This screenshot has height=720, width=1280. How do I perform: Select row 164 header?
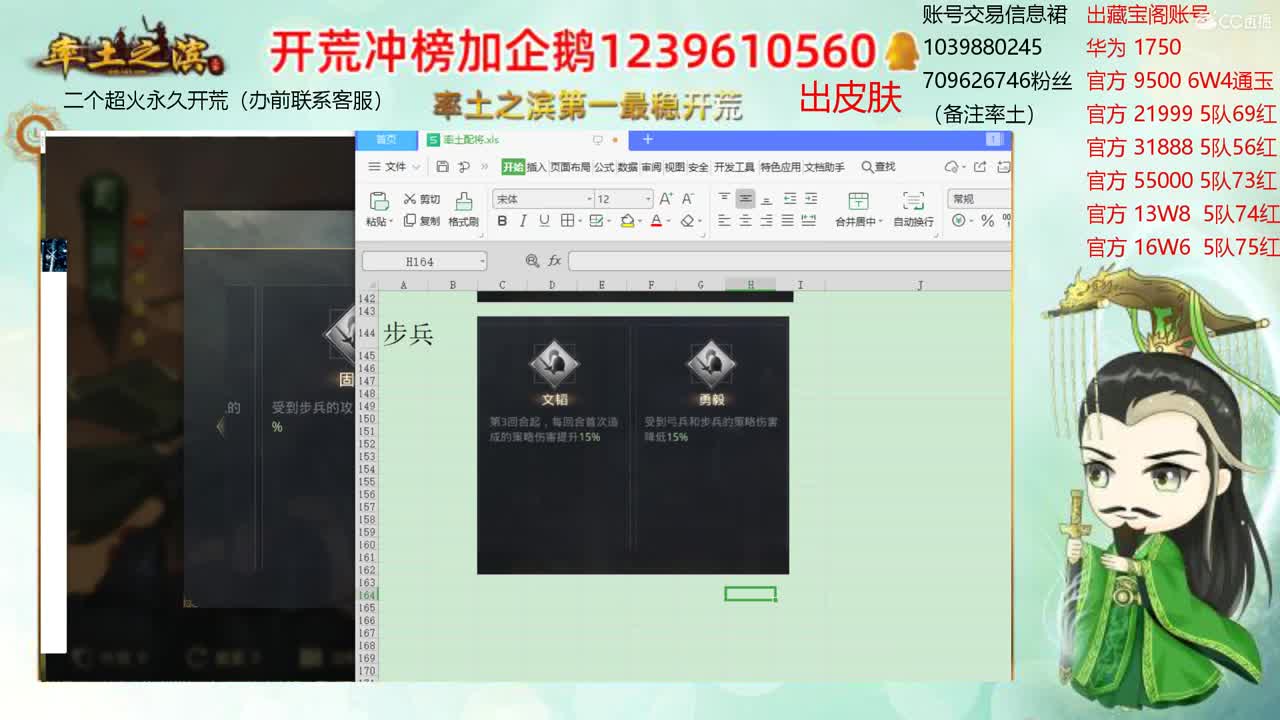pos(367,595)
